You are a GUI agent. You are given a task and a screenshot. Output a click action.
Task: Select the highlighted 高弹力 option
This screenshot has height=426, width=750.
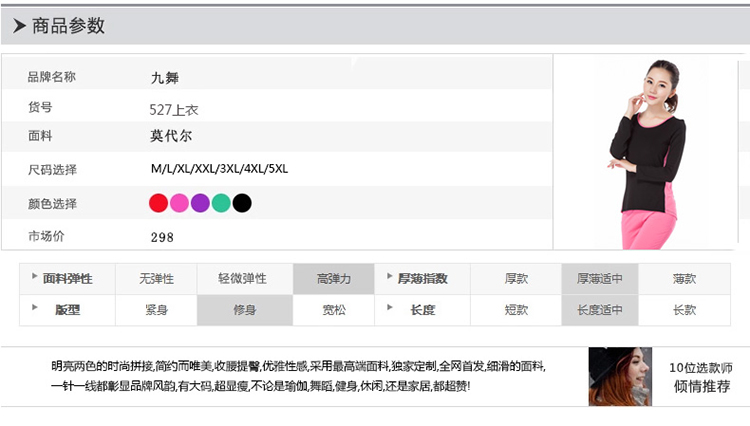click(x=333, y=279)
